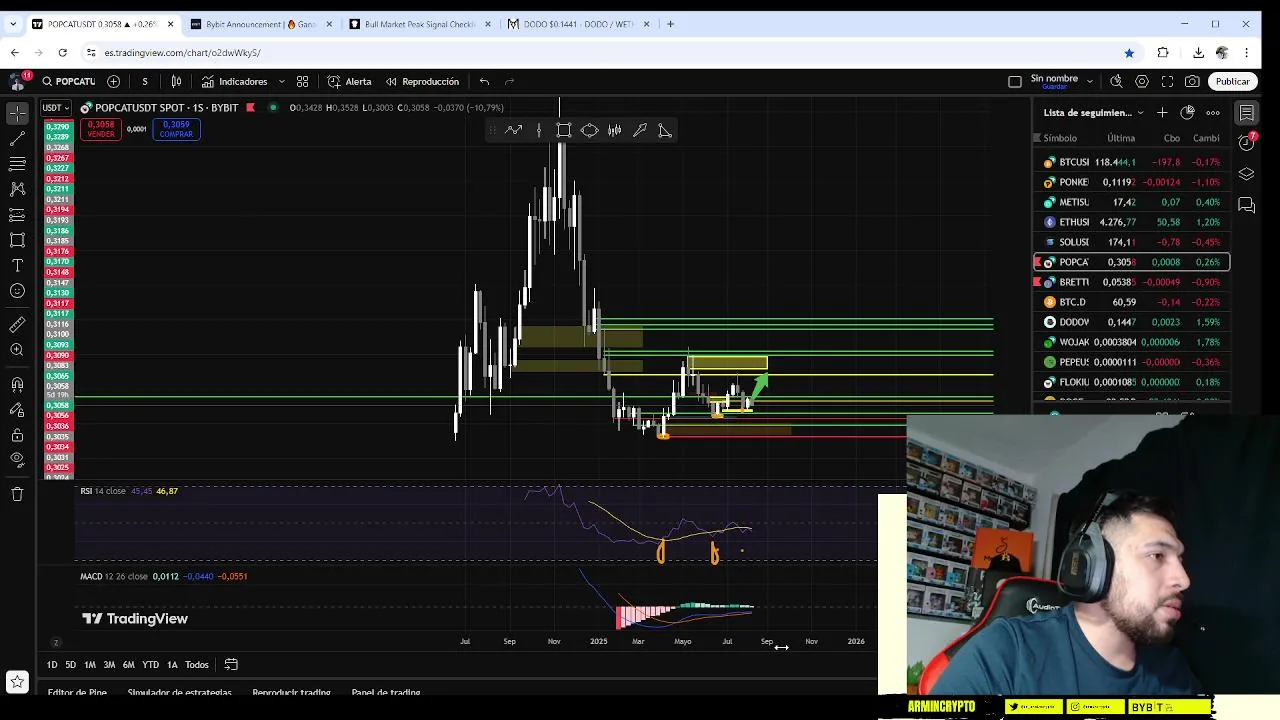Open chart settings hexagon icon
1280x720 pixels.
(x=1142, y=82)
